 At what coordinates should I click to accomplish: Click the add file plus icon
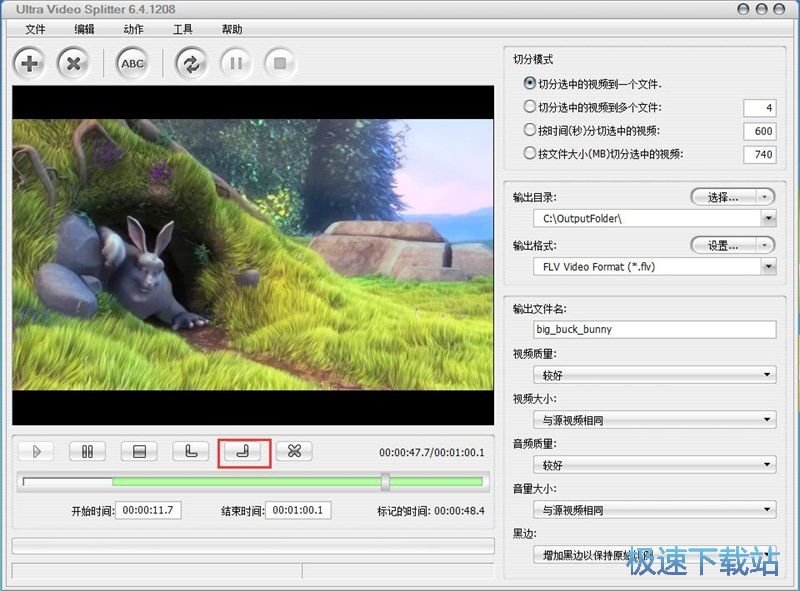[30, 64]
